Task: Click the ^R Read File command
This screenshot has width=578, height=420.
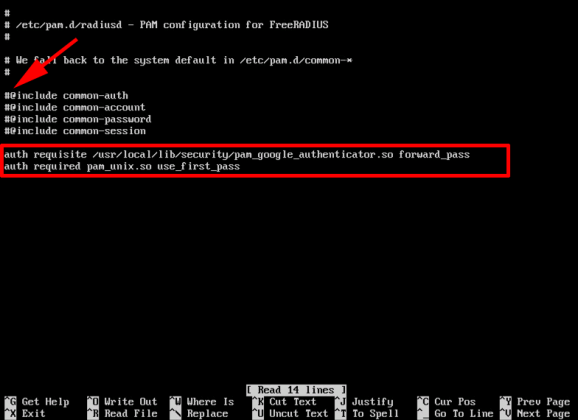Action: (x=122, y=413)
